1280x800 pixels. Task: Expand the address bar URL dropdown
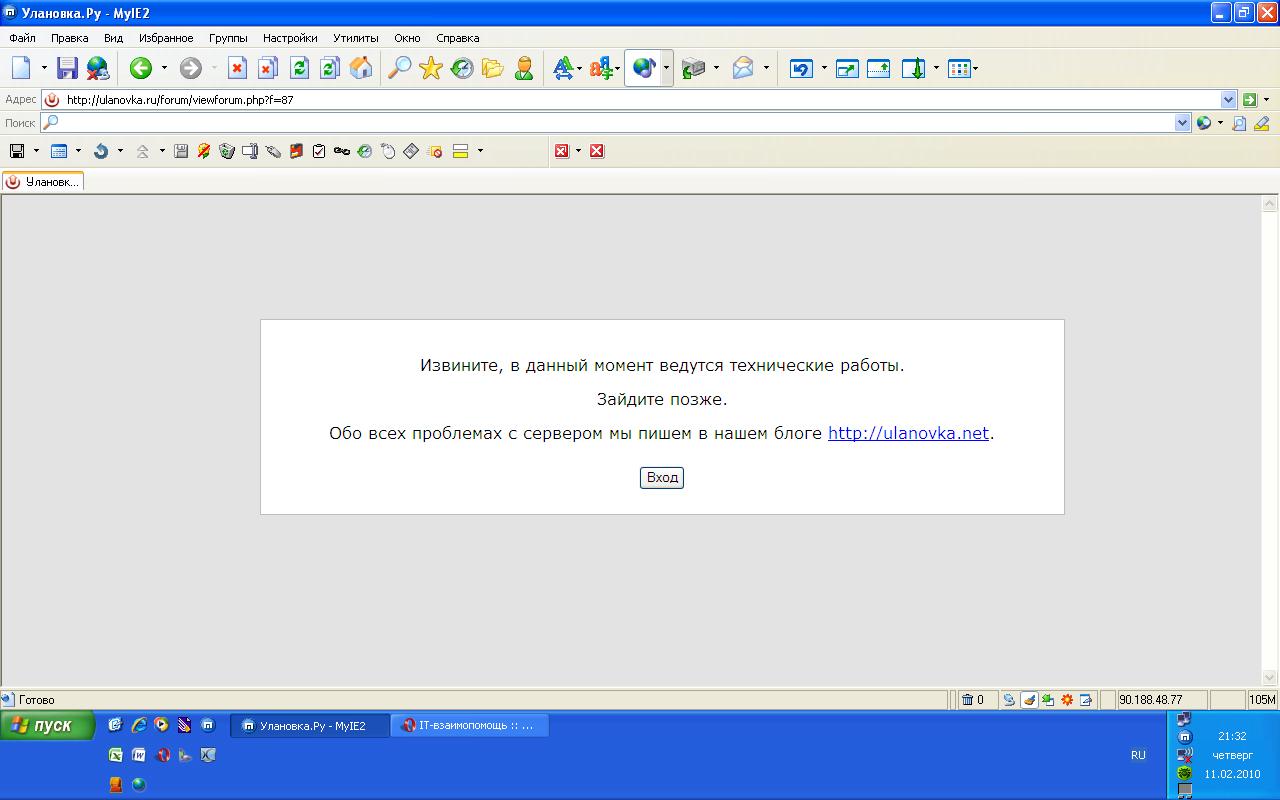click(1228, 100)
